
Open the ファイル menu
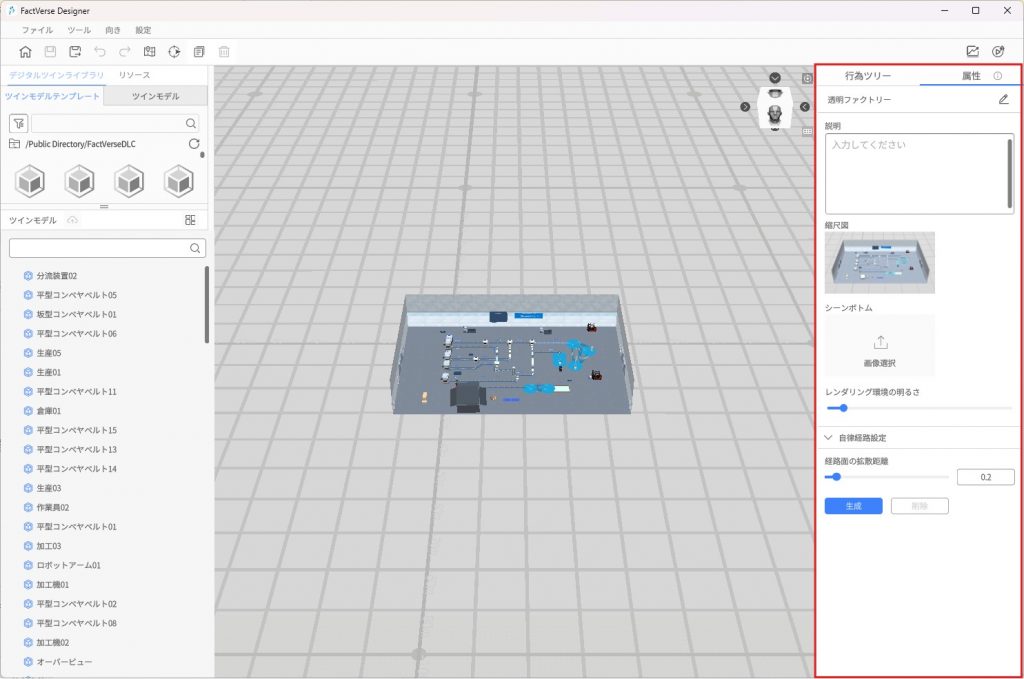point(37,30)
